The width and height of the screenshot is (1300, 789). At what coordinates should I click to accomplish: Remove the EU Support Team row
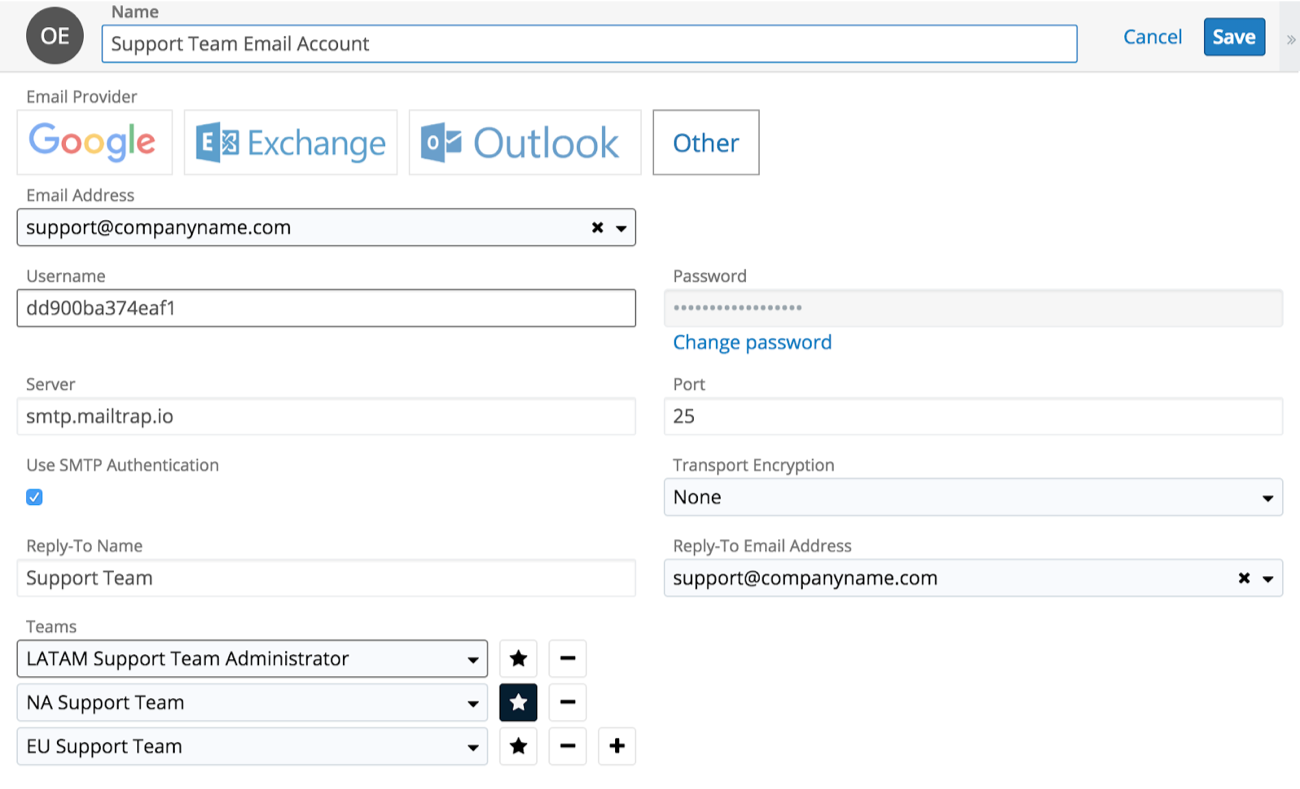tap(567, 747)
